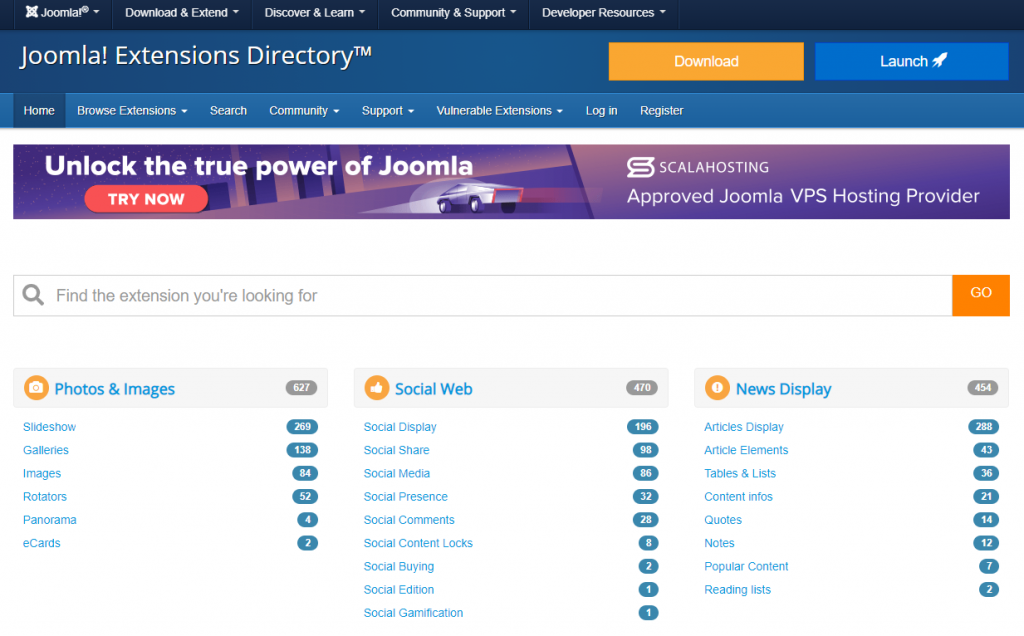
Task: Expand Download & Extend dropdown
Action: click(182, 12)
